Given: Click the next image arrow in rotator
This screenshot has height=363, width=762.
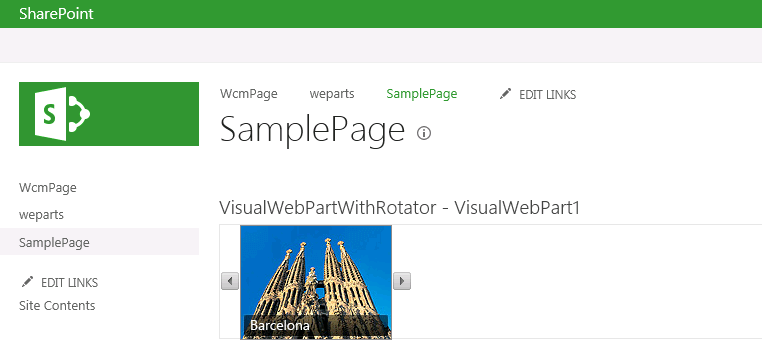Looking at the screenshot, I should (402, 281).
